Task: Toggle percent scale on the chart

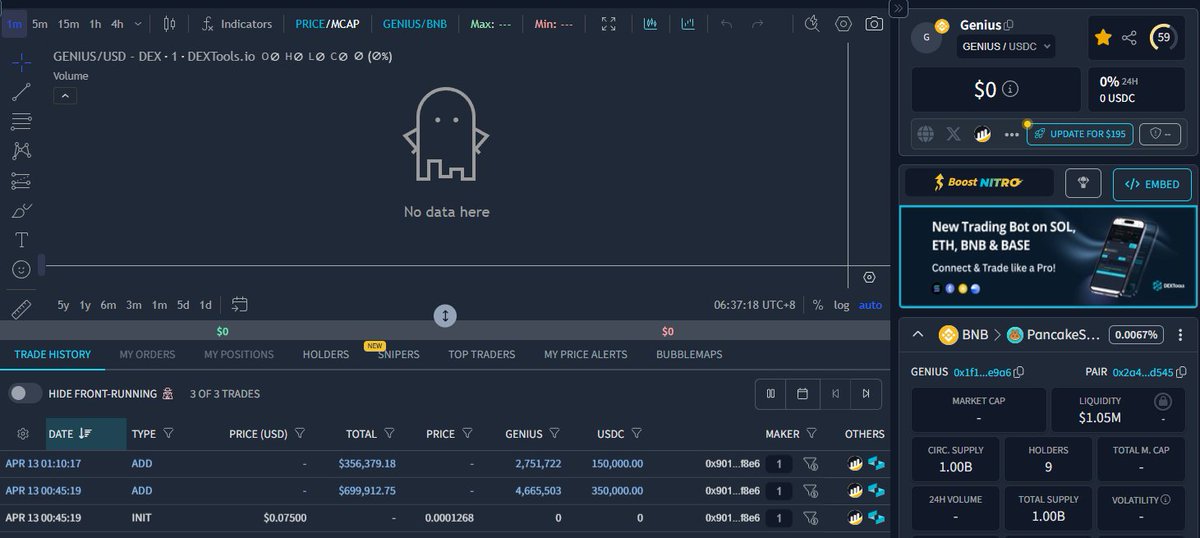Action: coord(818,305)
